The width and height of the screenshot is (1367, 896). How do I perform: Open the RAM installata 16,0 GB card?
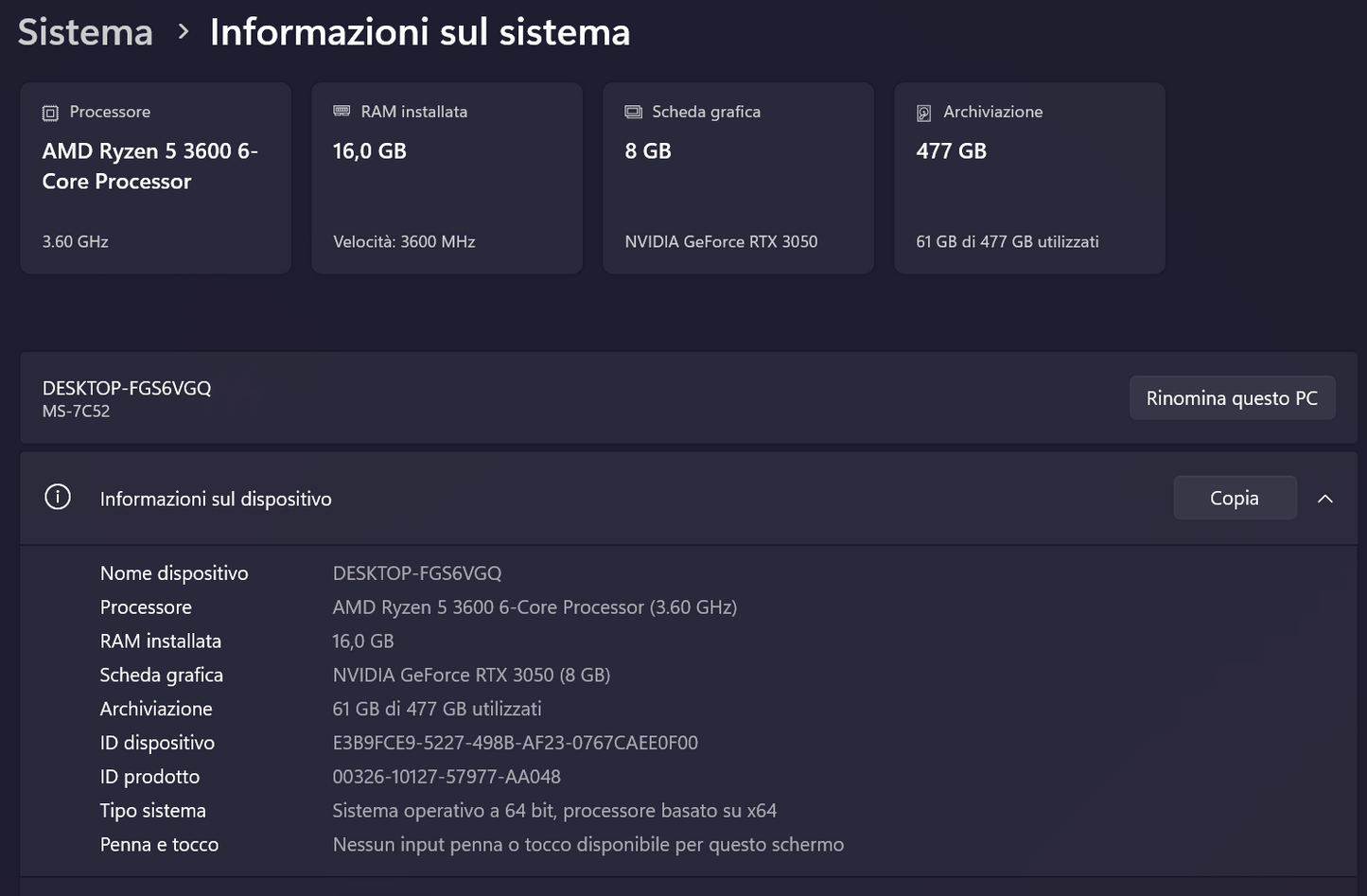tap(447, 178)
